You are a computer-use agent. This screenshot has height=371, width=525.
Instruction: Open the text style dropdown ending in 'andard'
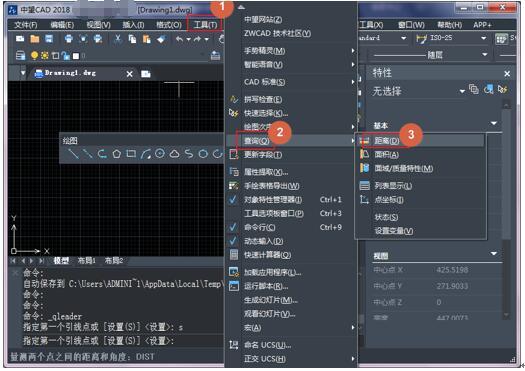[x=403, y=38]
